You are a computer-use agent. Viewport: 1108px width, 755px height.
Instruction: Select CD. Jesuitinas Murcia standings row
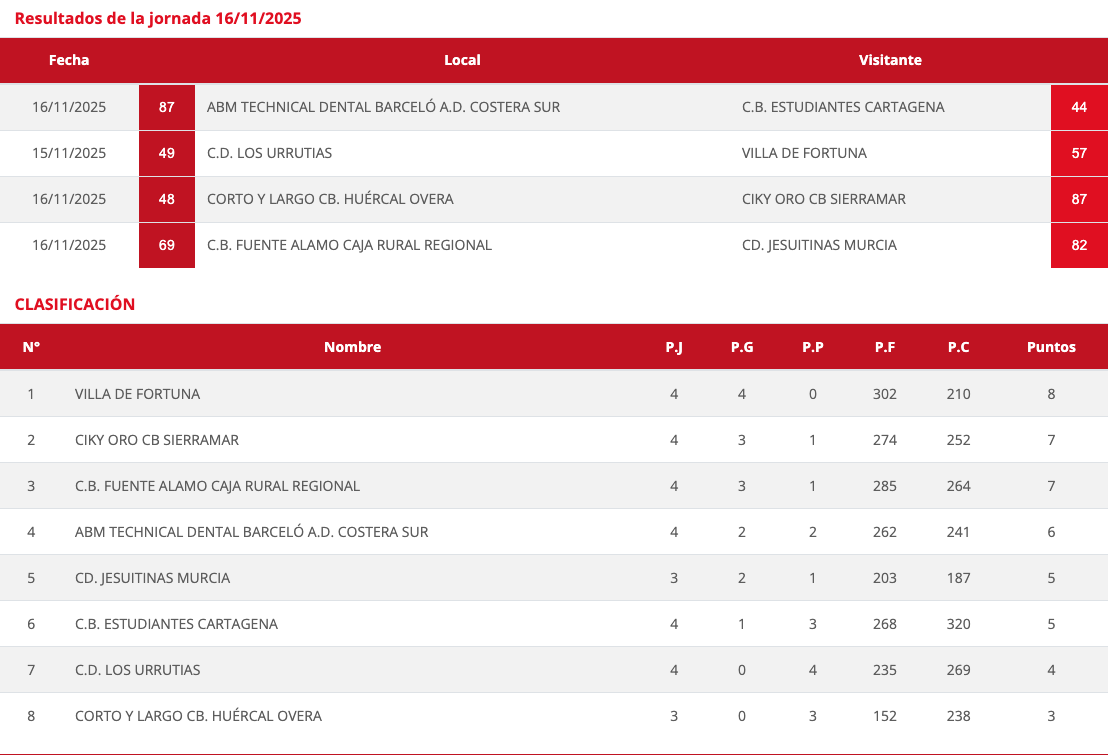pos(152,578)
